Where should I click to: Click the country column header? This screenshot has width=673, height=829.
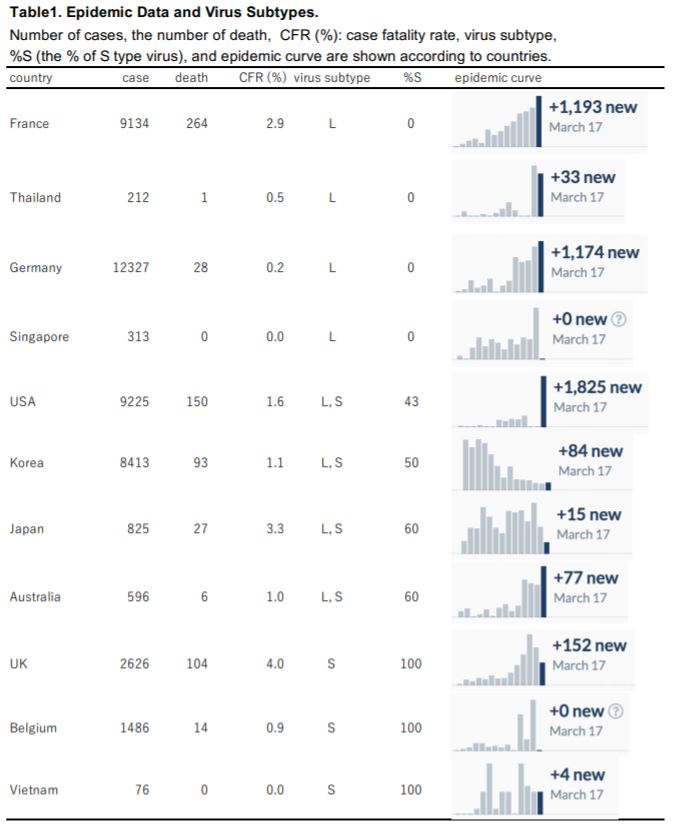pyautogui.click(x=31, y=78)
